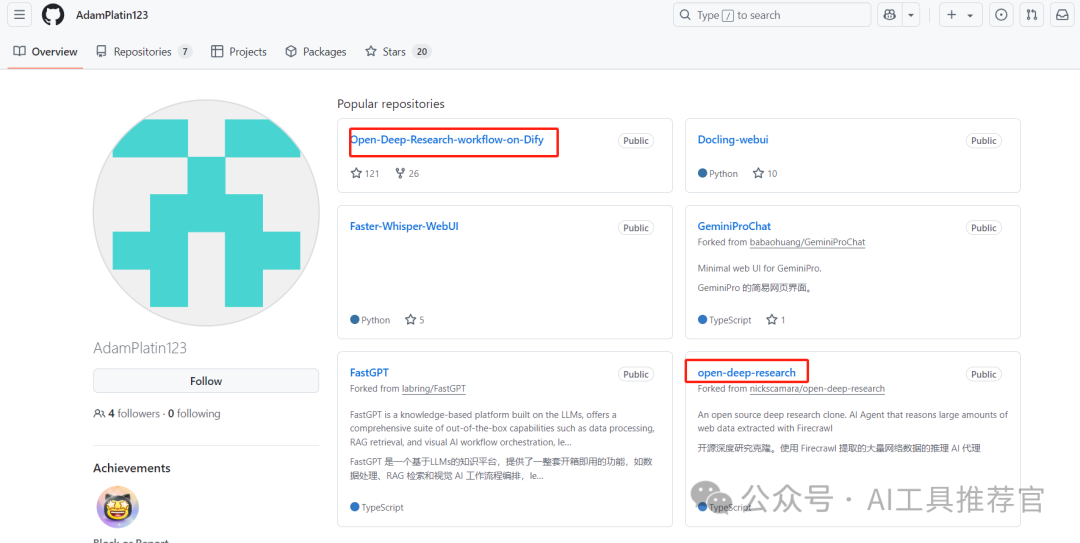View the 4 followers link
The height and width of the screenshot is (543, 1080).
tap(126, 413)
